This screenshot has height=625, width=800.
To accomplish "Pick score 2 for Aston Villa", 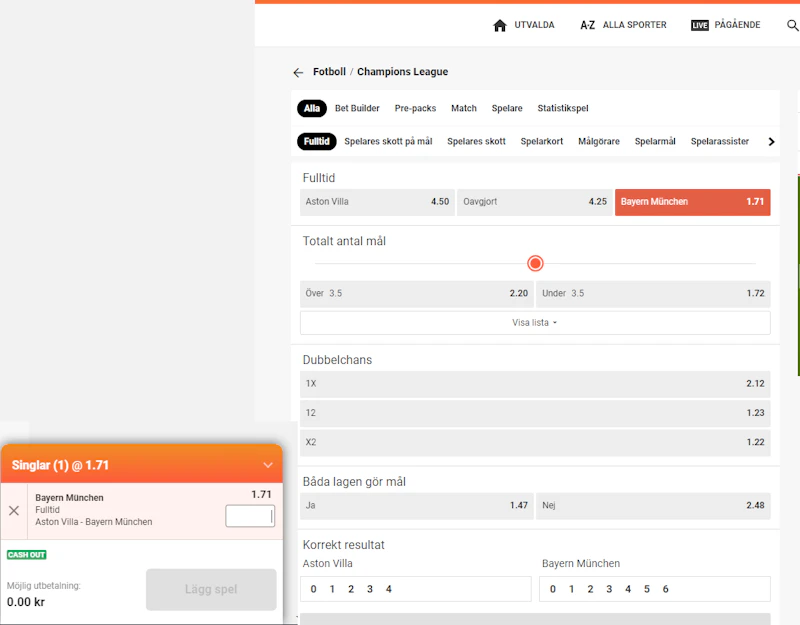I will 351,589.
